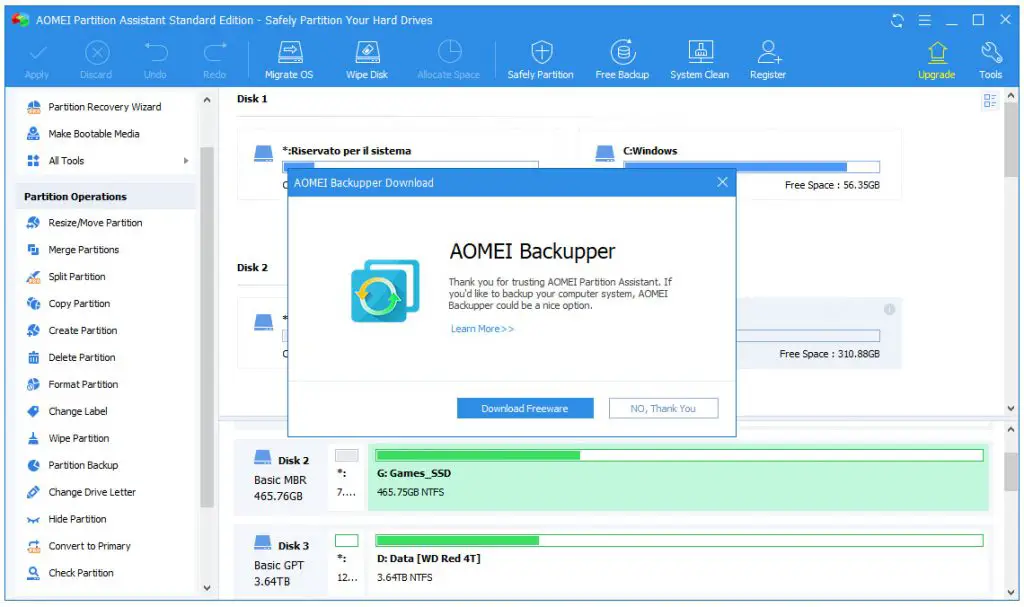The height and width of the screenshot is (607, 1024).
Task: Open Safely Partition feature
Action: [x=541, y=60]
